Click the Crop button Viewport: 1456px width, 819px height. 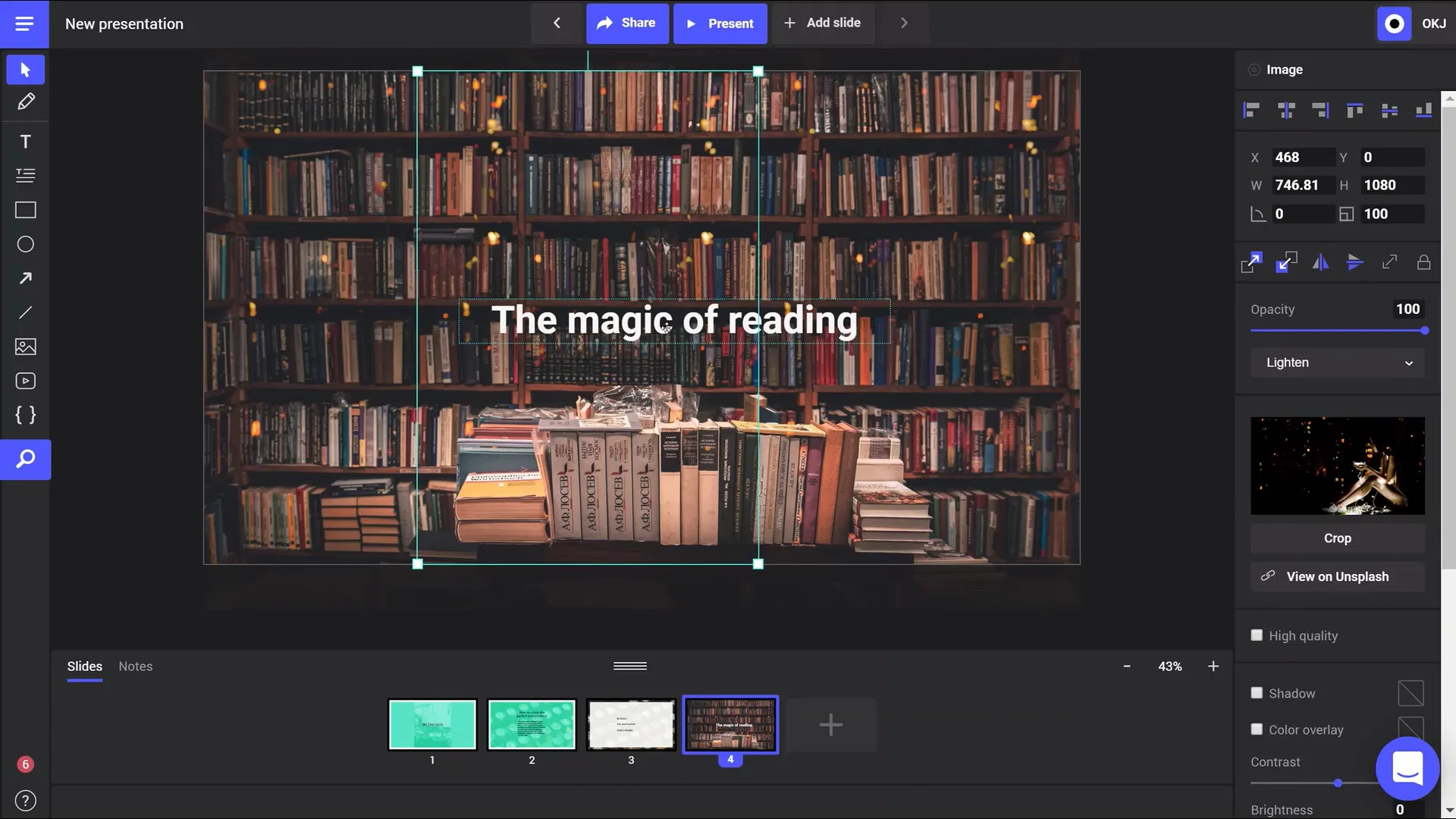[x=1337, y=538]
